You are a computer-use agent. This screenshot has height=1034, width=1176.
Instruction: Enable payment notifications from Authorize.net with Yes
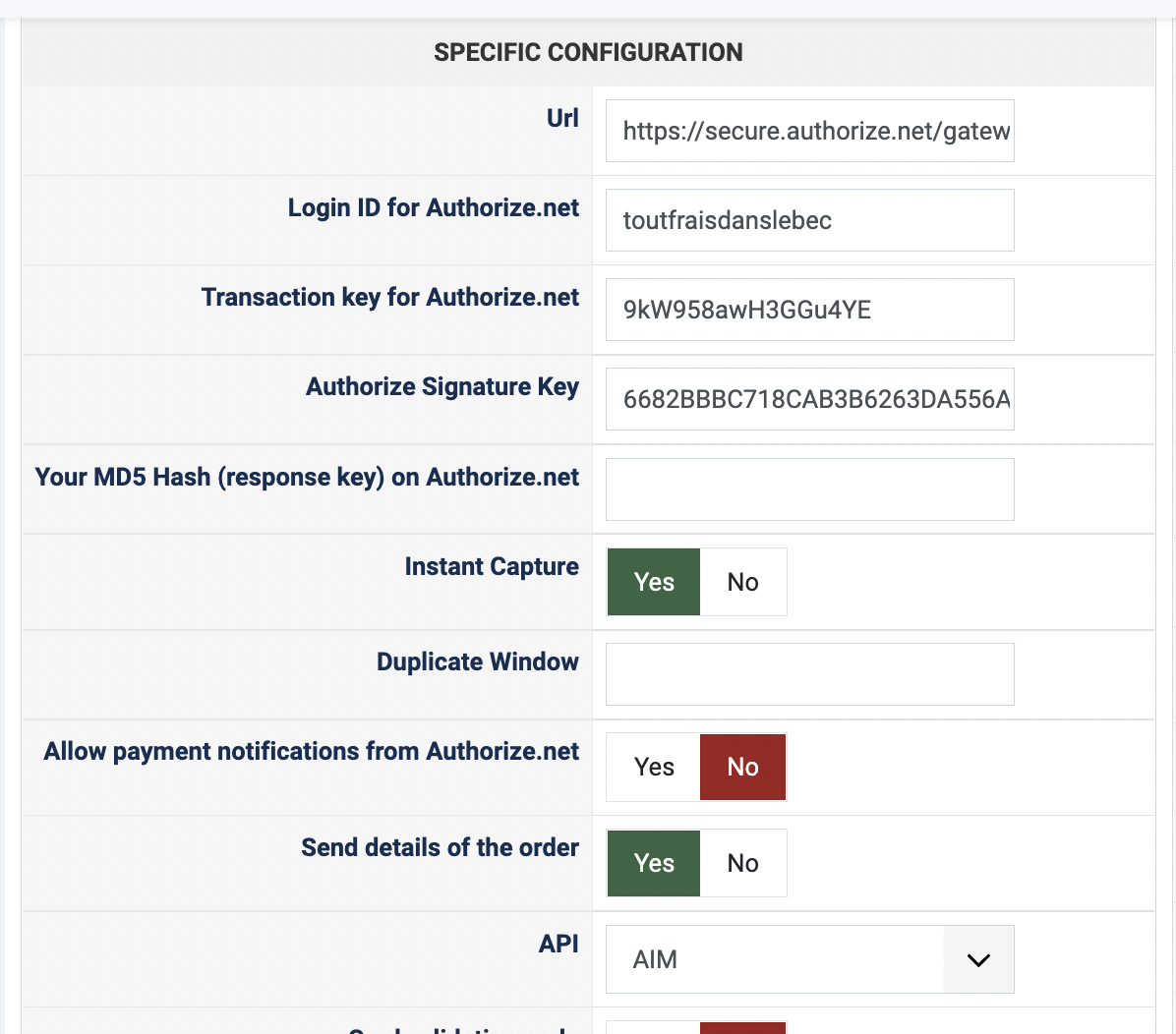654,767
